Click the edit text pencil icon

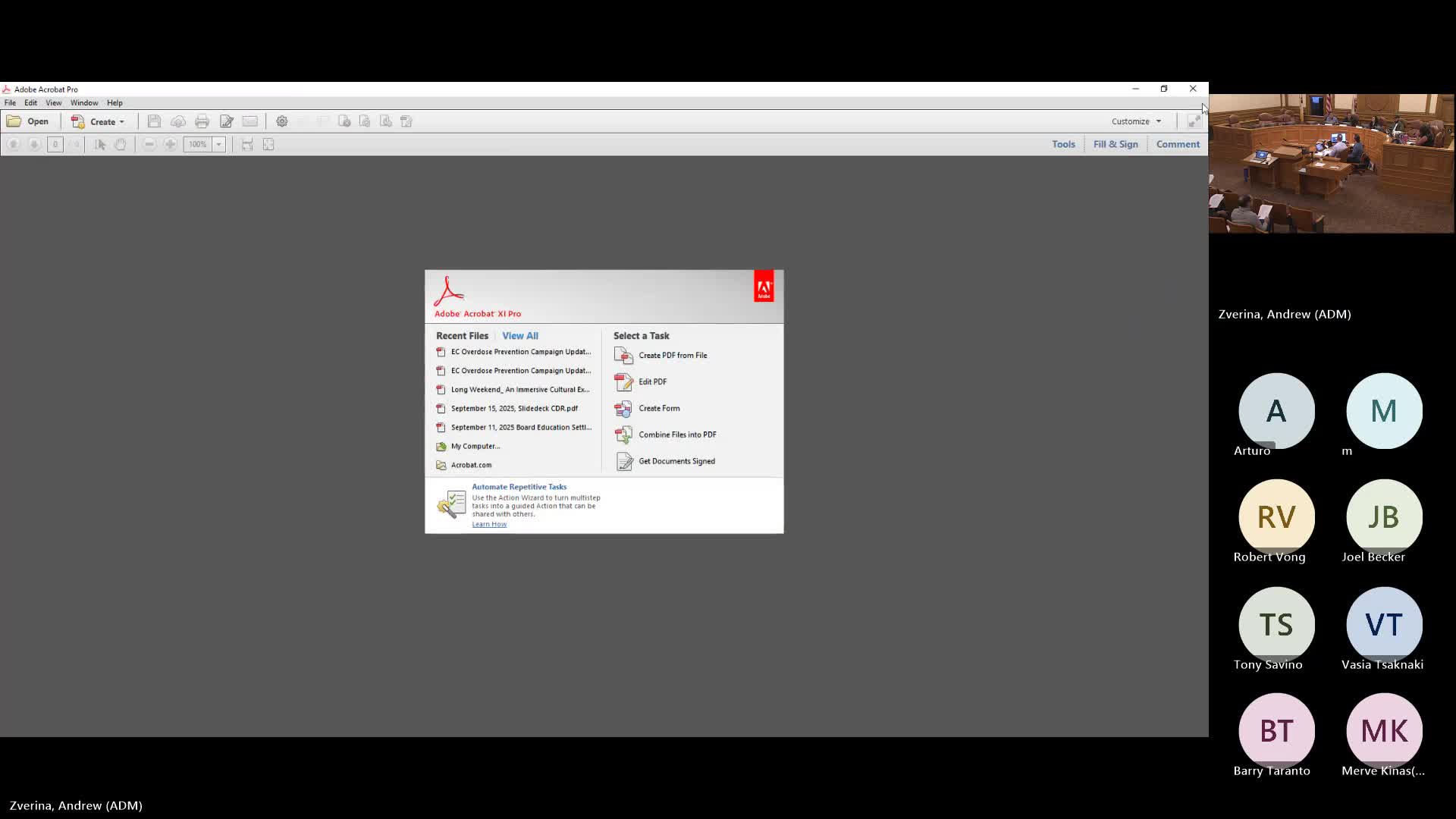coord(226,121)
